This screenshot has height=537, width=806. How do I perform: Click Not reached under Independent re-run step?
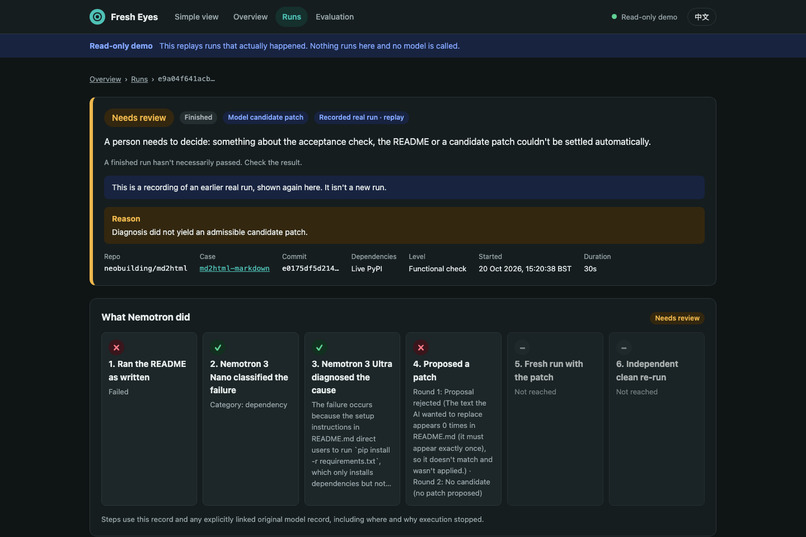[636, 392]
